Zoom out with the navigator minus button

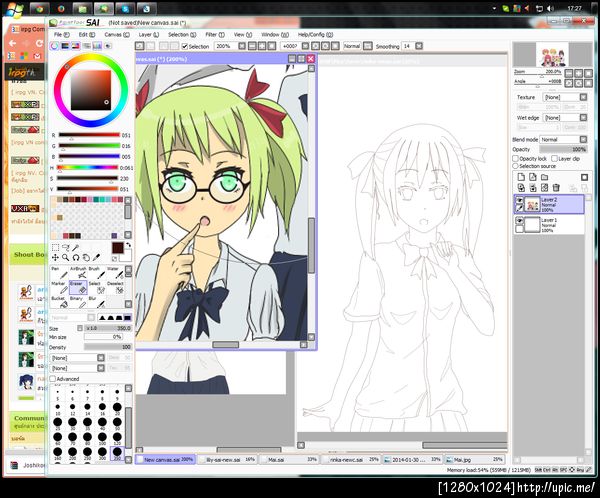coord(569,73)
